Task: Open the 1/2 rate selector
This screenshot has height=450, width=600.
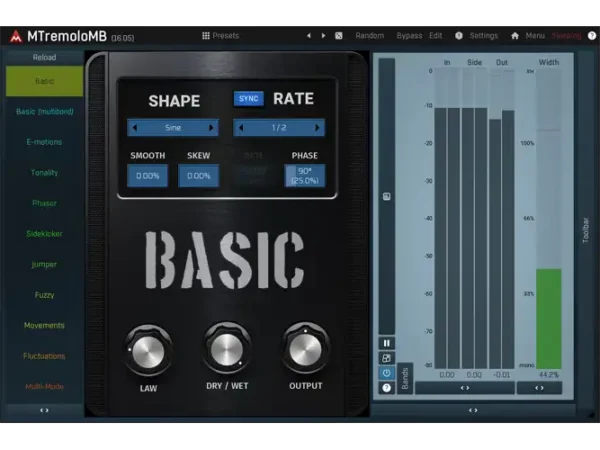Action: point(279,128)
